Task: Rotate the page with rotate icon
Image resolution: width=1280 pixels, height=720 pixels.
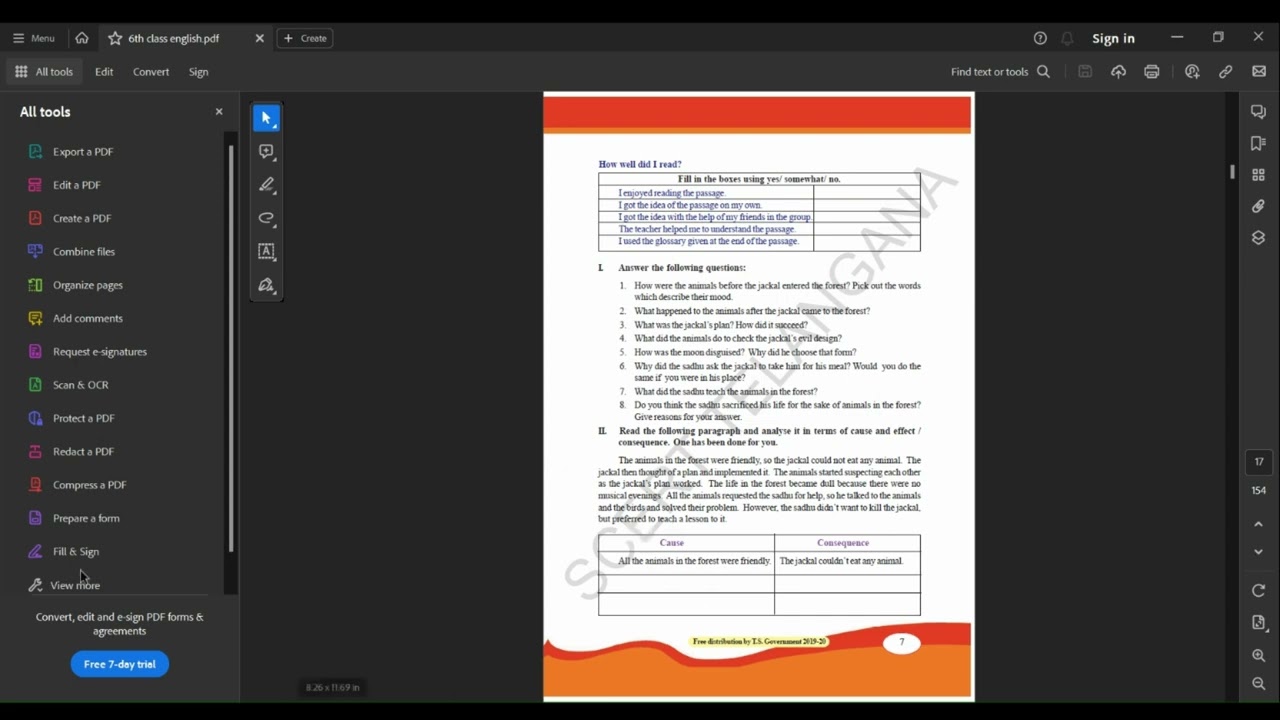Action: coord(1259,591)
